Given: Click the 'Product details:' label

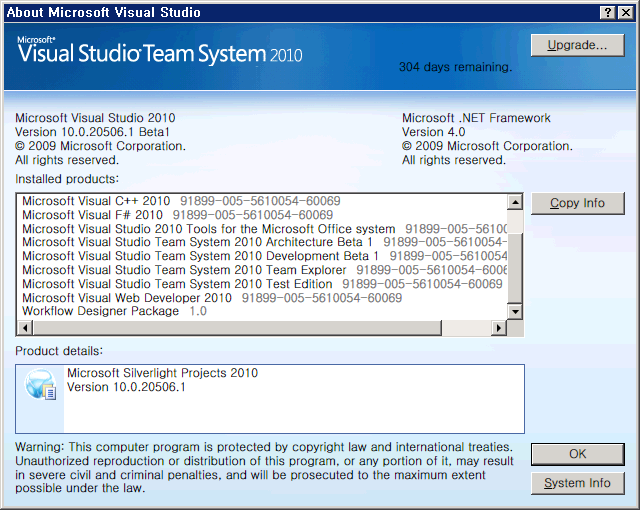Looking at the screenshot, I should pos(59,351).
